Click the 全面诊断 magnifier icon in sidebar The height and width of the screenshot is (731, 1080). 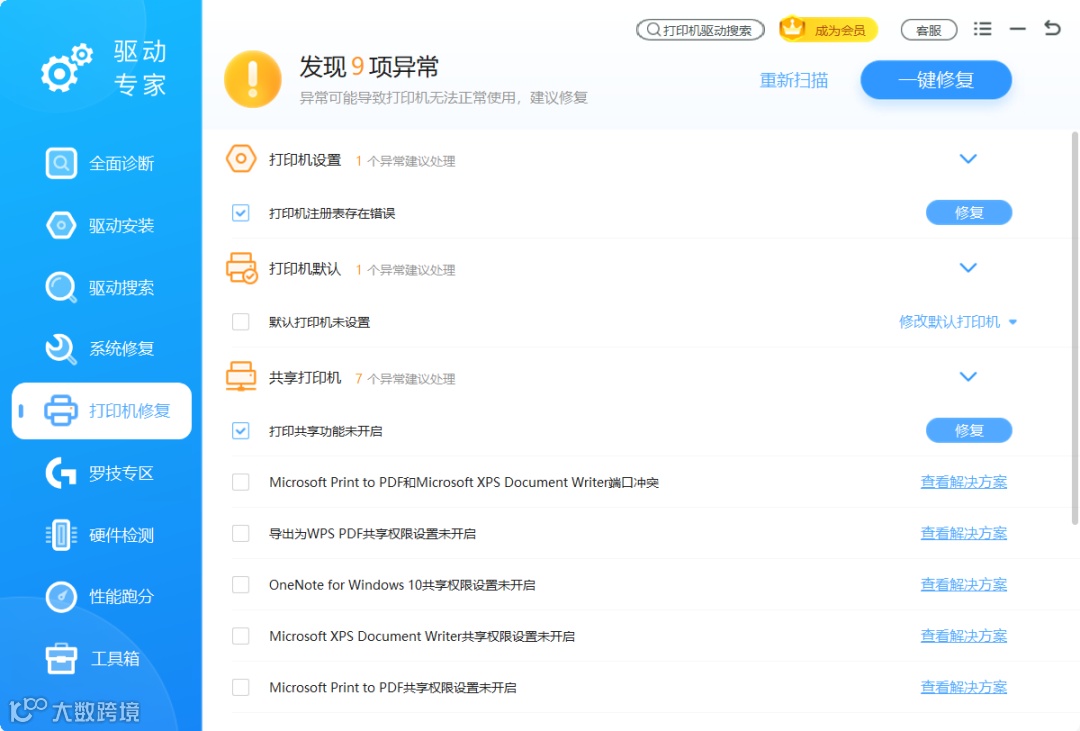(x=61, y=163)
